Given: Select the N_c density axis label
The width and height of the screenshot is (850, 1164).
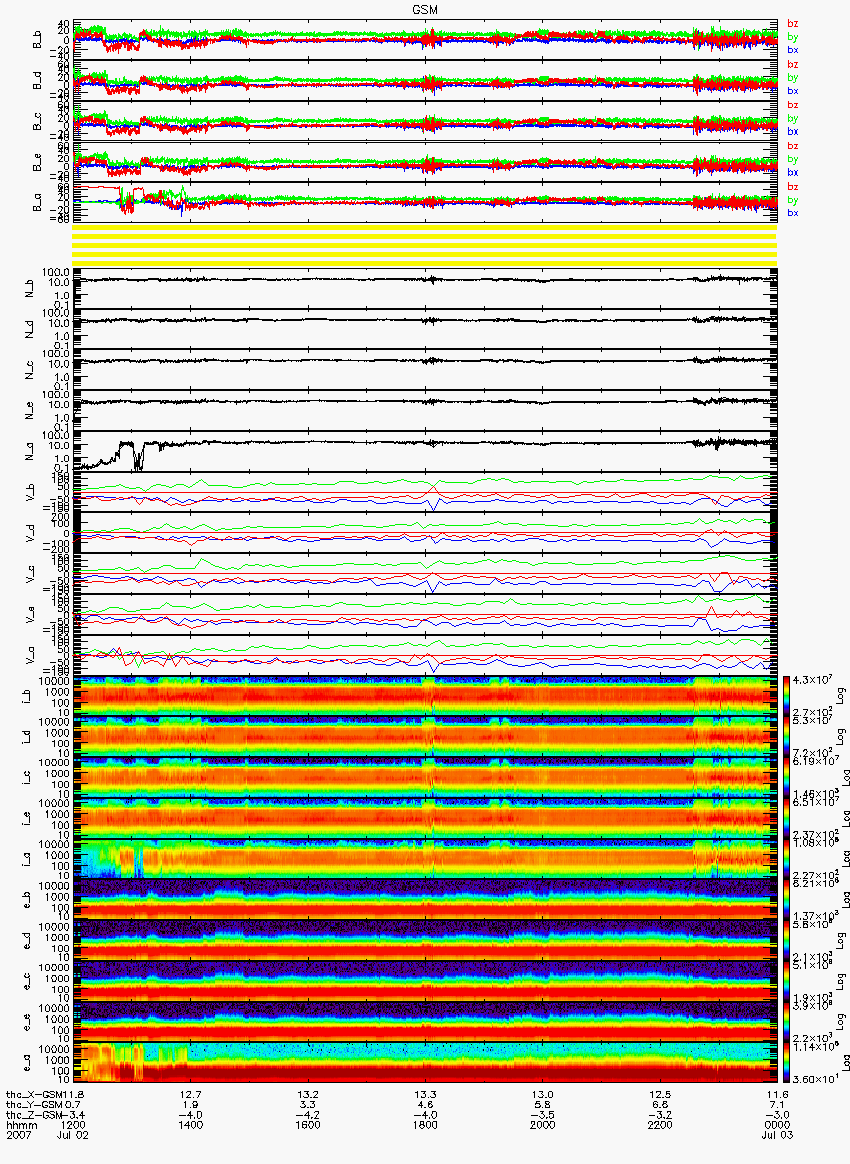Looking at the screenshot, I should pos(30,370).
